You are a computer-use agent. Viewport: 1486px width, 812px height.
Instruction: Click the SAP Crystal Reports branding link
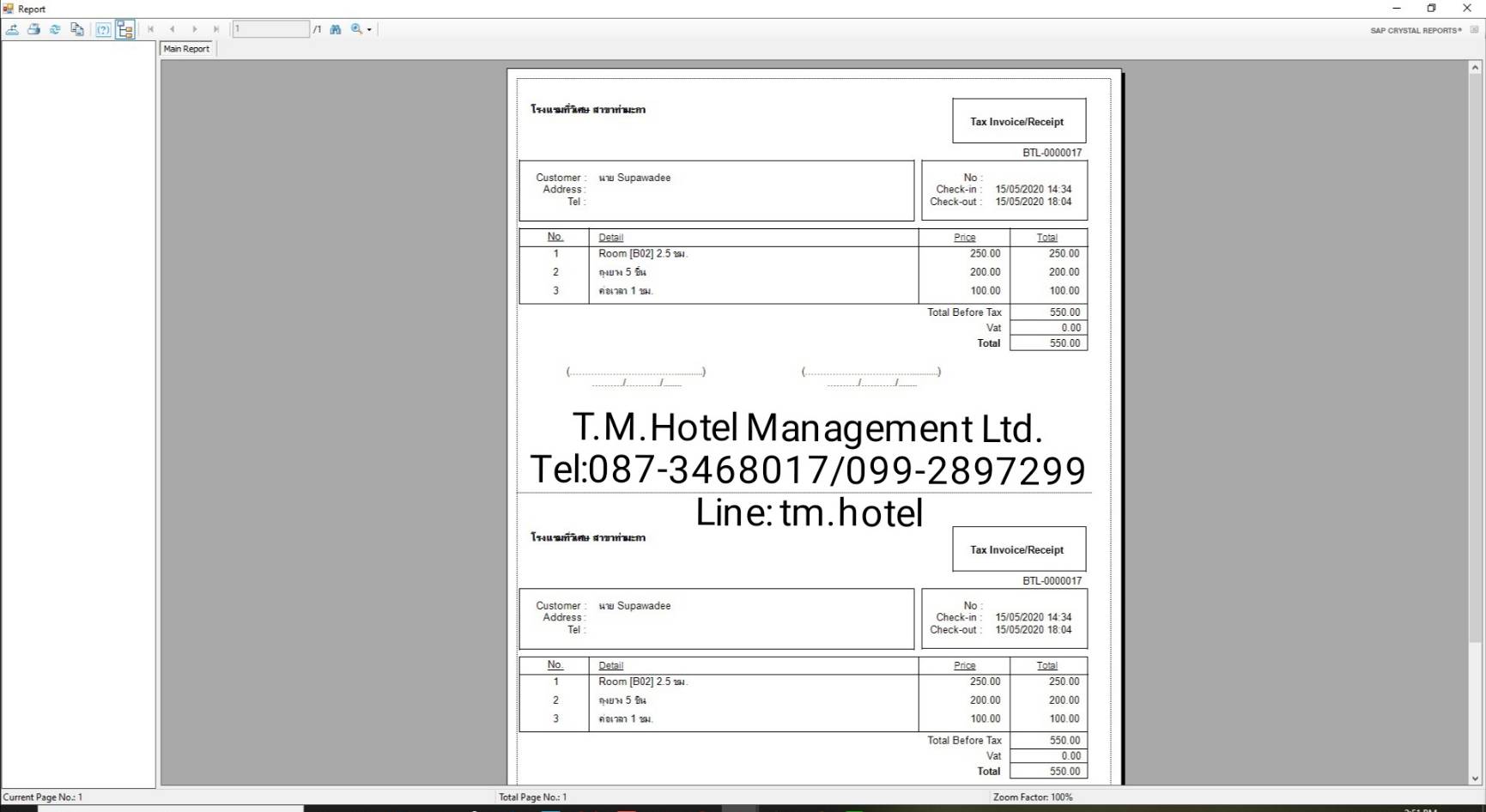coord(1415,29)
